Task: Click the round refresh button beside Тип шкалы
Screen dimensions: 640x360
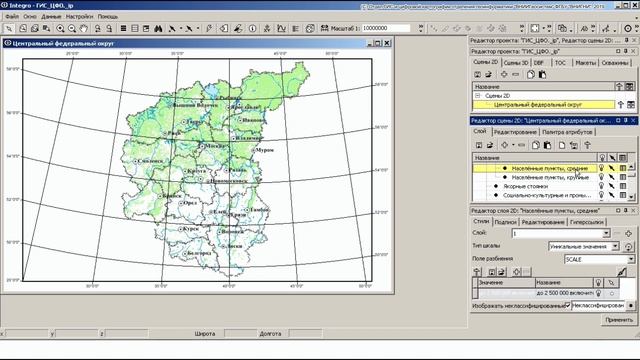Action: (629, 247)
